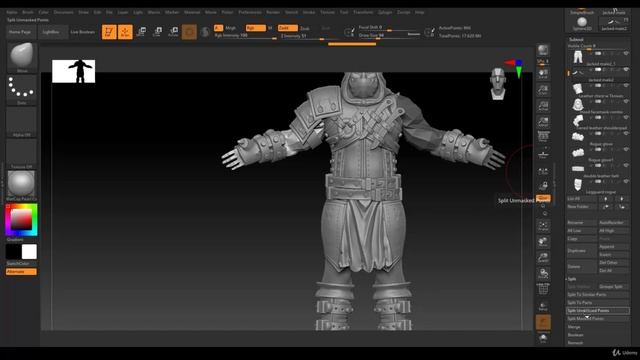640x360 pixels.
Task: Activate Draw mode button in top shelf
Action: (x=125, y=31)
